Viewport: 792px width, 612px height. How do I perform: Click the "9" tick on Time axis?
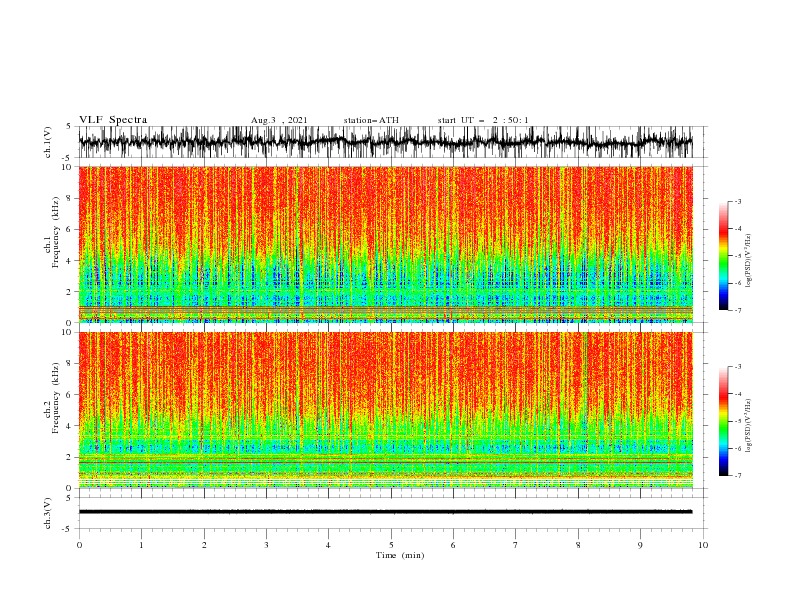point(640,545)
